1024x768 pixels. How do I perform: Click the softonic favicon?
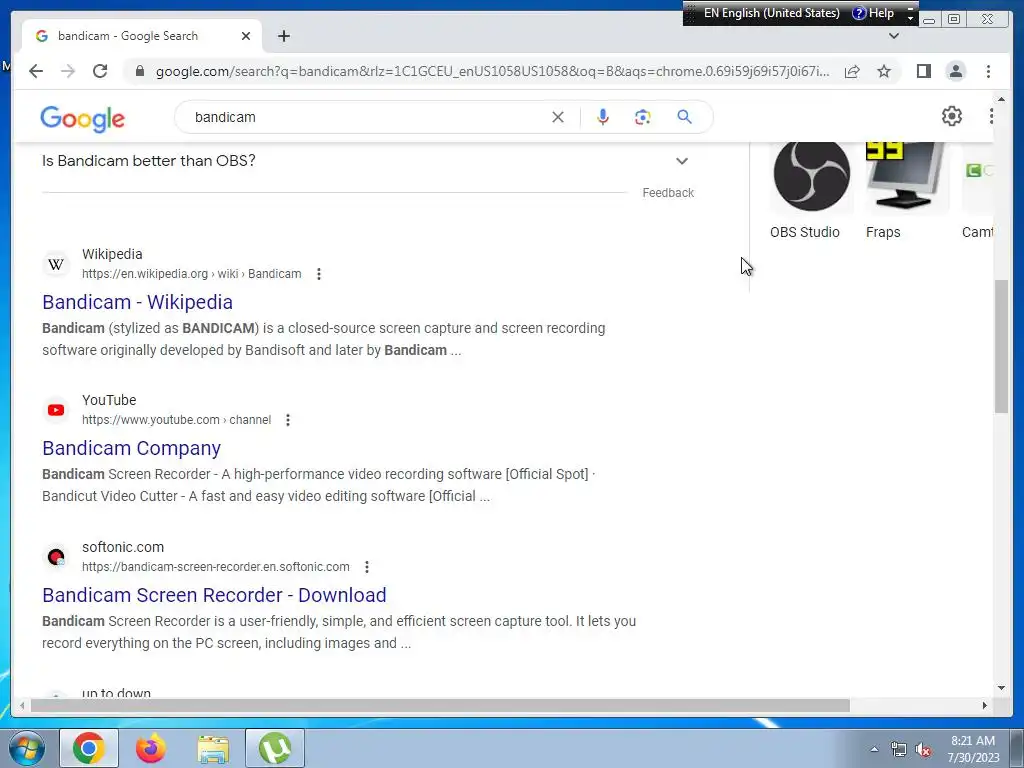(56, 557)
